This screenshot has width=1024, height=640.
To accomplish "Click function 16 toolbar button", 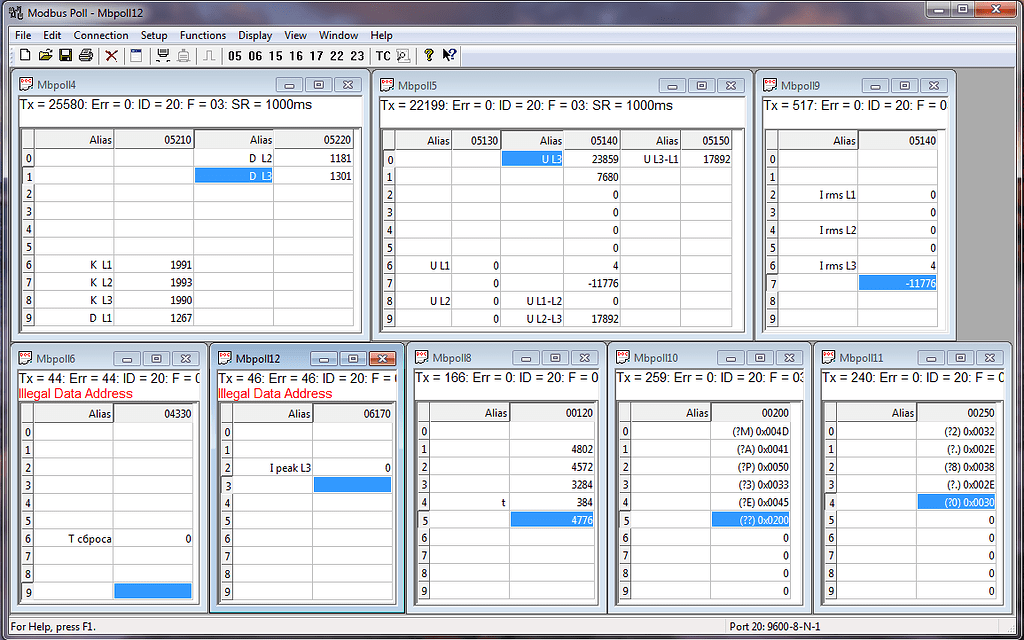I will (296, 56).
